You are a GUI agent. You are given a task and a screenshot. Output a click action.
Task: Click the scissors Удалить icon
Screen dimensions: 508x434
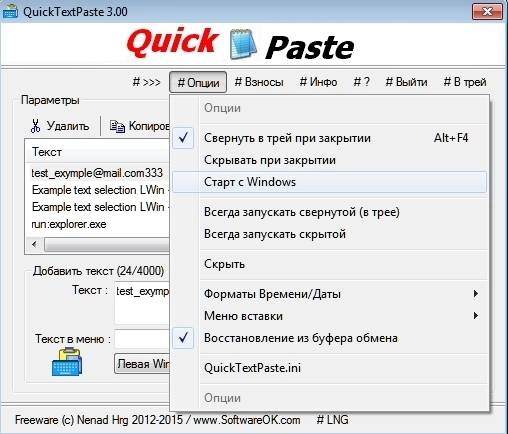point(35,126)
